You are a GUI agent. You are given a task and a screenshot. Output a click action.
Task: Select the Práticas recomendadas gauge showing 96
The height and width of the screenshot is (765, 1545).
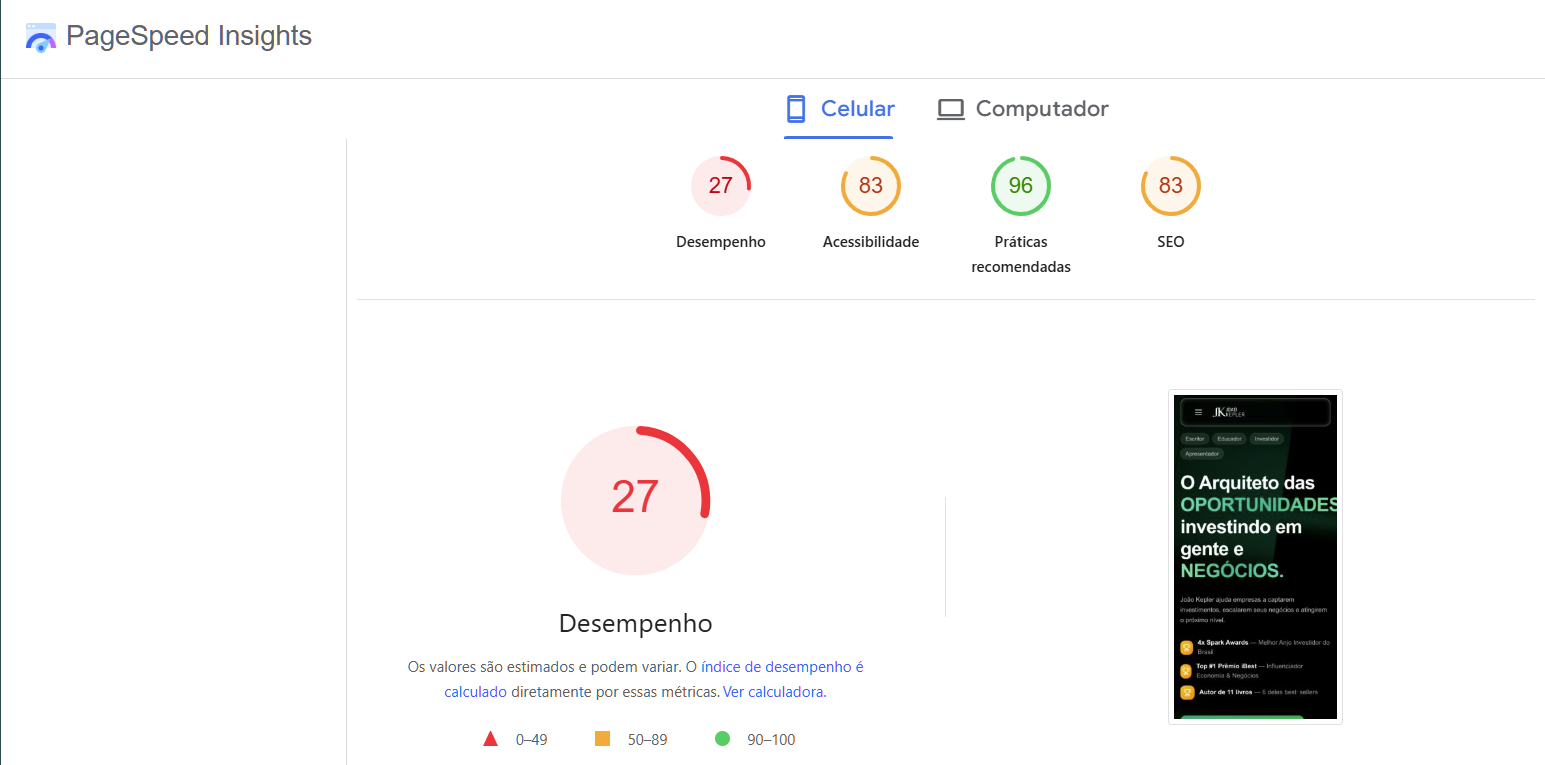tap(1020, 186)
